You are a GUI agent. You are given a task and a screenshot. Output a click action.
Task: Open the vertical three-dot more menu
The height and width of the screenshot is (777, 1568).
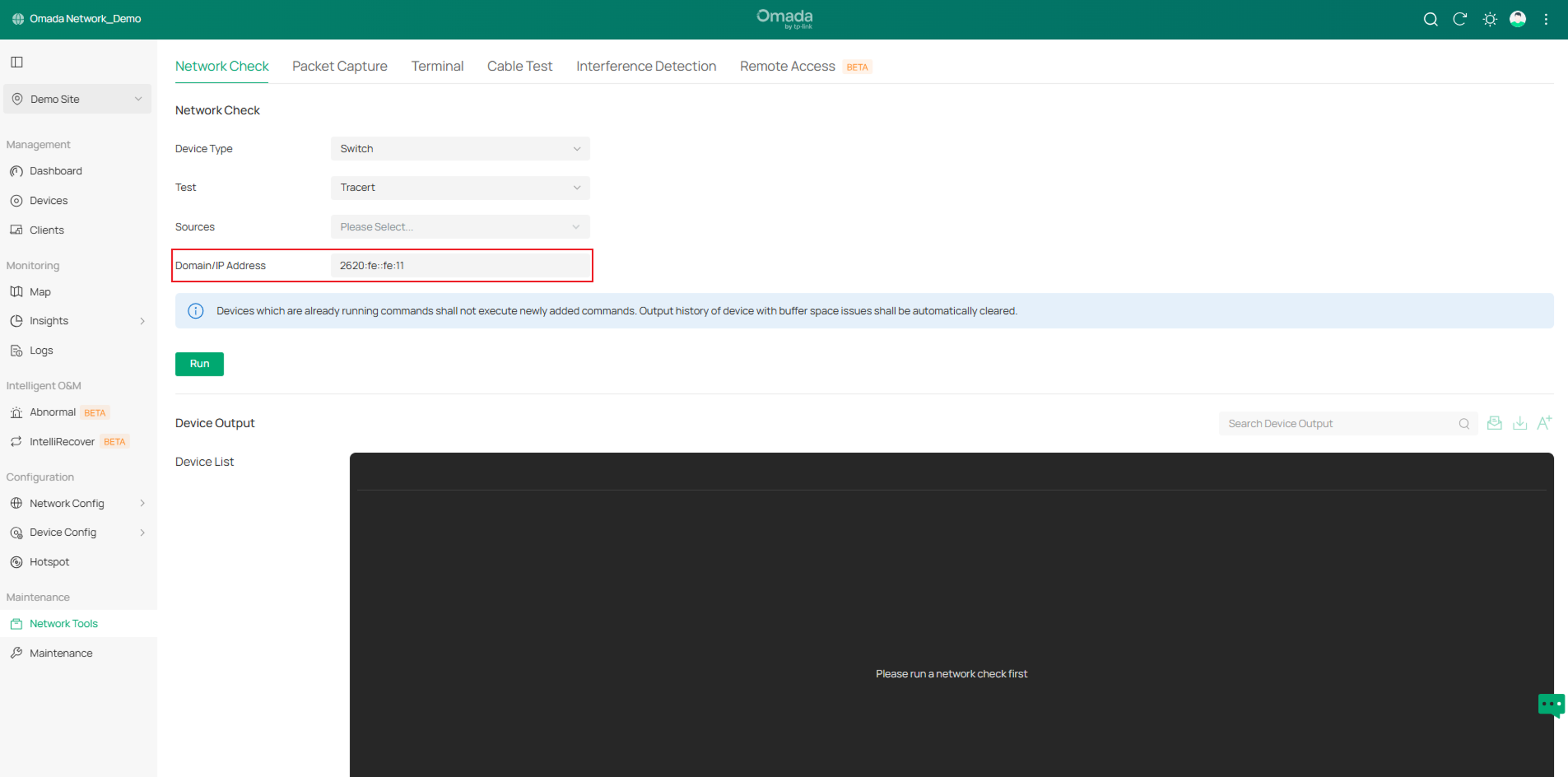coord(1546,19)
